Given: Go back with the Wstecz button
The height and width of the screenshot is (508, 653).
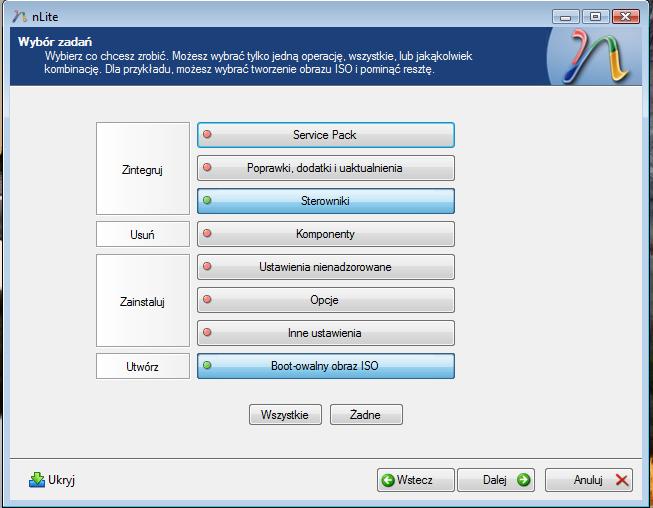Looking at the screenshot, I should click(415, 480).
